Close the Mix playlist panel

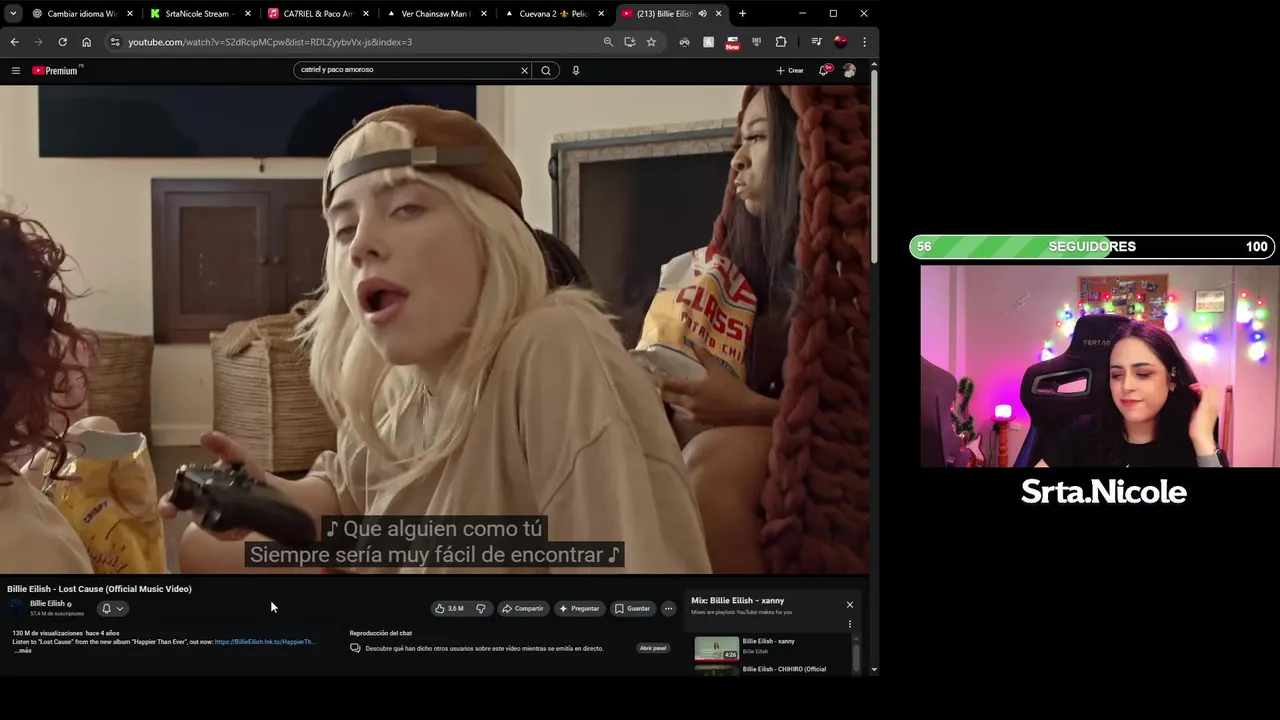(850, 604)
